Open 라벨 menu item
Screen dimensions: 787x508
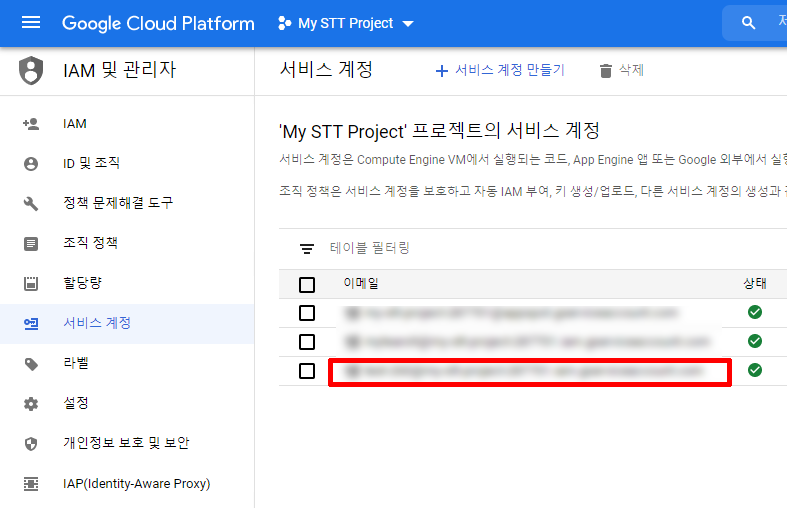click(x=127, y=363)
